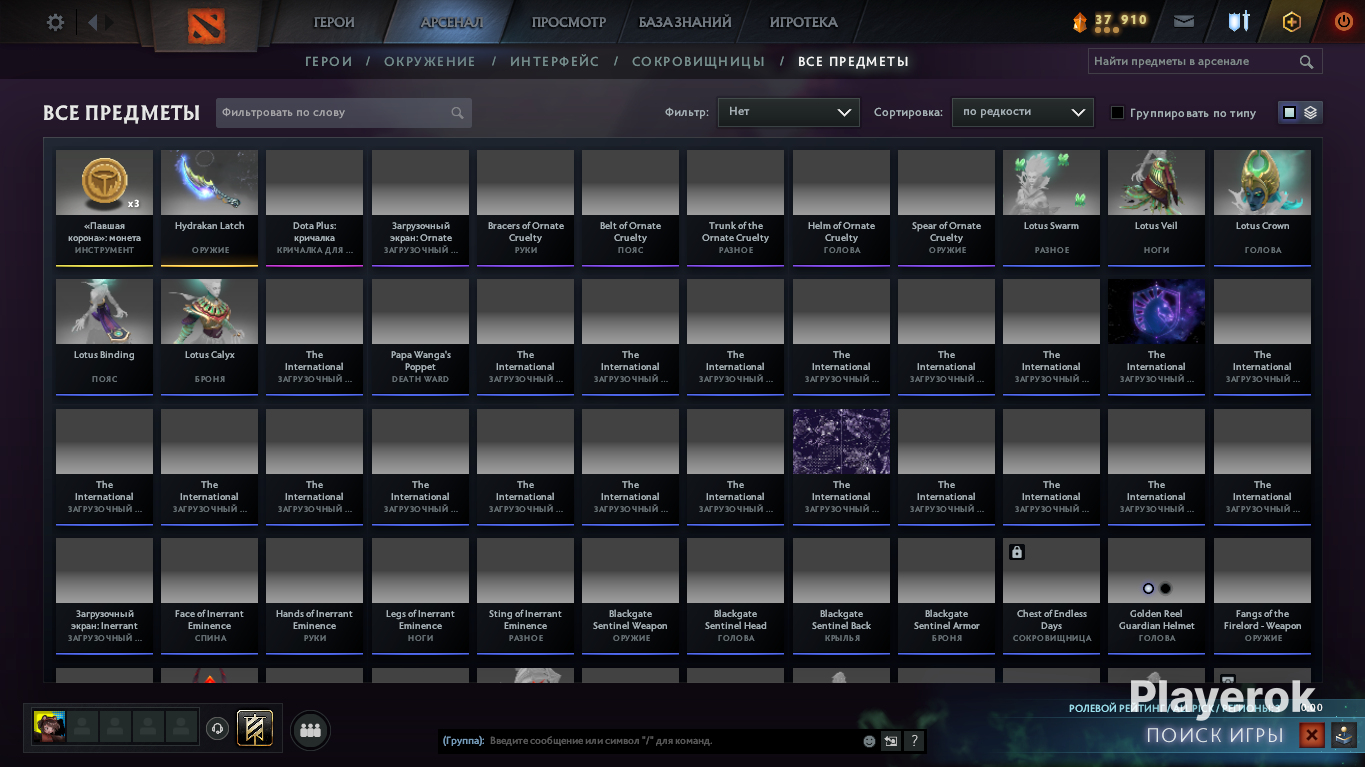The height and width of the screenshot is (767, 1365).
Task: Click the red Dota 2 logo
Action: (x=206, y=25)
